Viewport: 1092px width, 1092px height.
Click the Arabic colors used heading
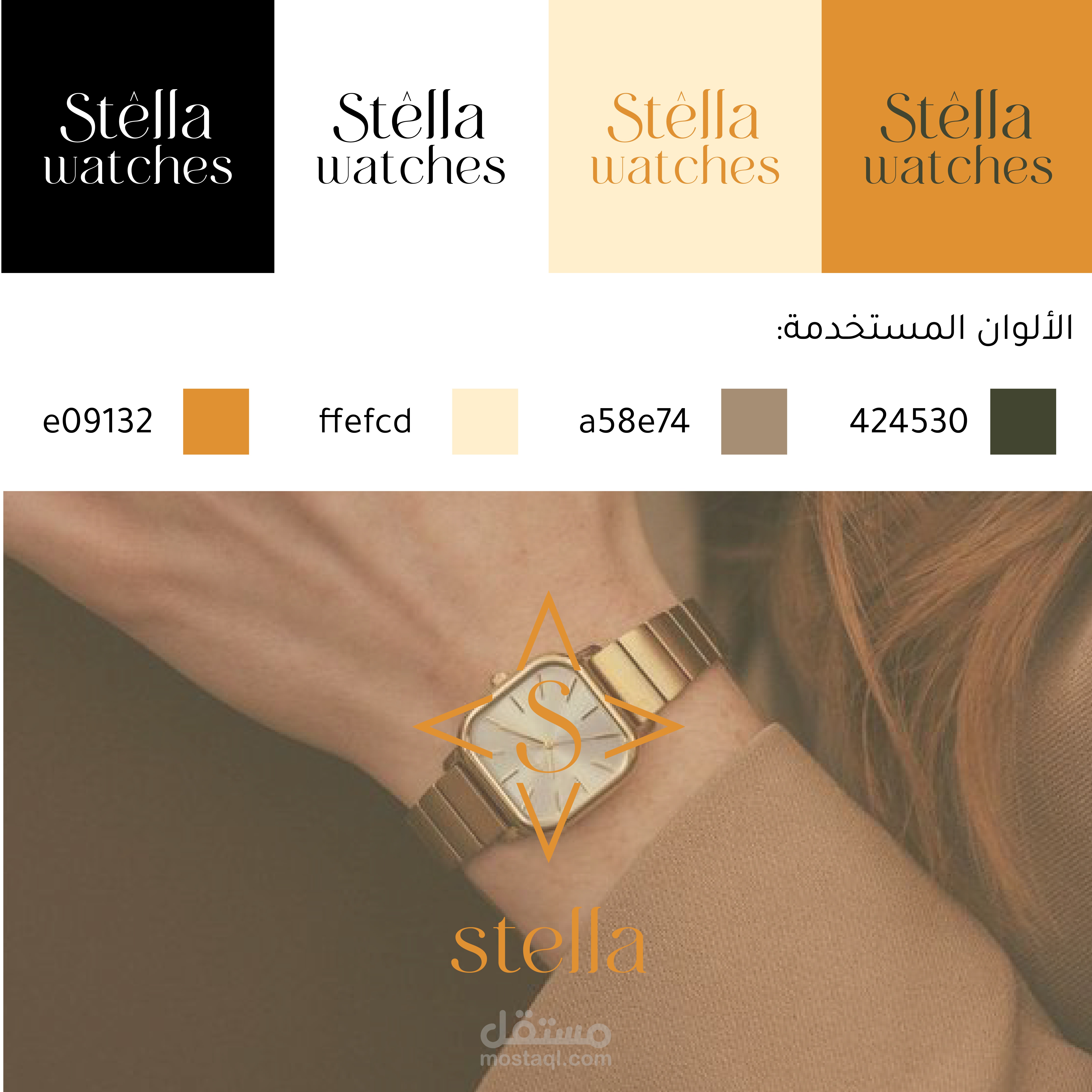click(925, 328)
